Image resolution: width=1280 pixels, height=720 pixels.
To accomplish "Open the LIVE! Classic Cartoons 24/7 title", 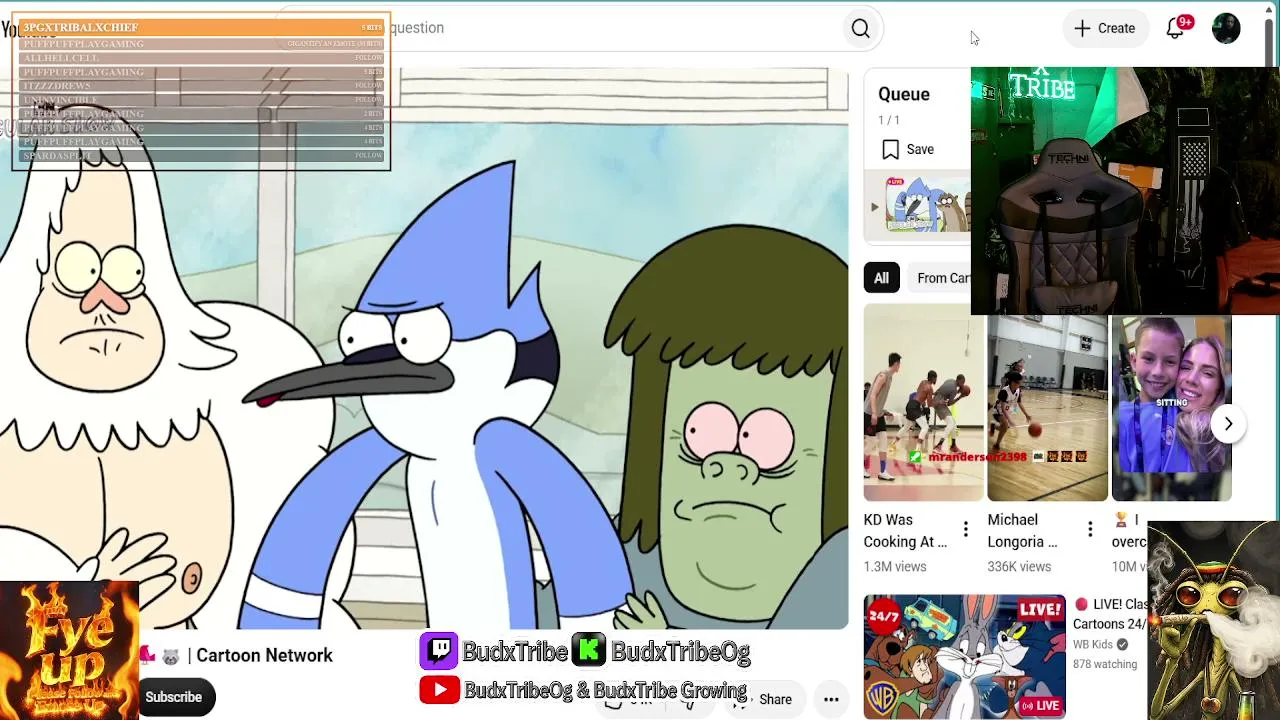I will click(x=1110, y=614).
